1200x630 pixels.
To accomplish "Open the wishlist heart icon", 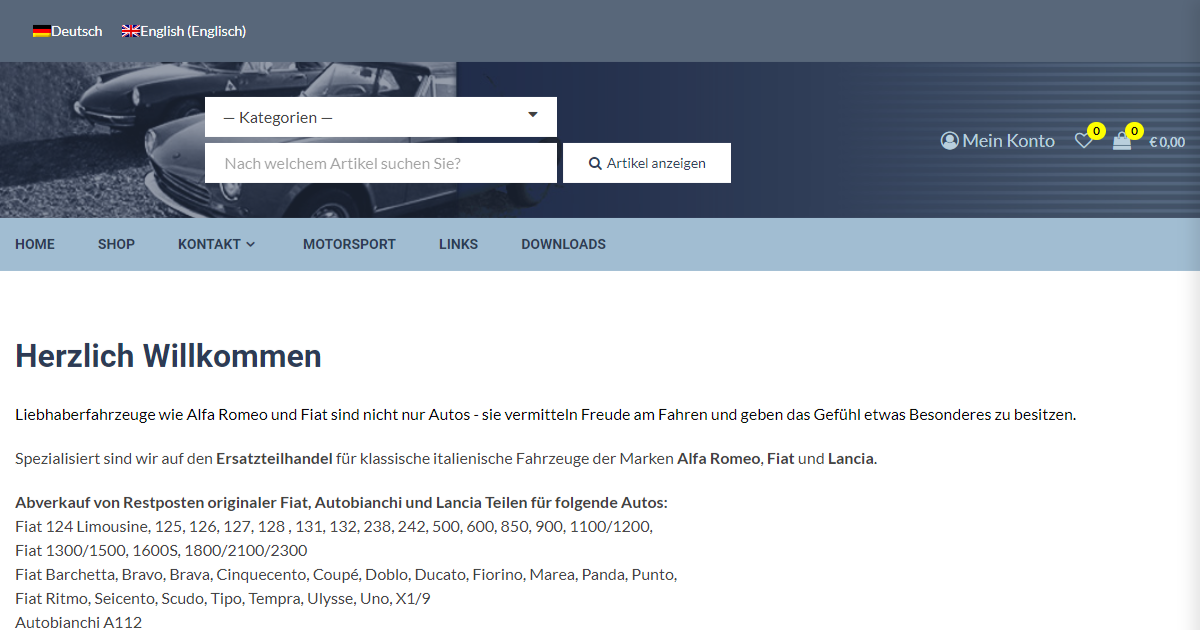I will [1083, 141].
